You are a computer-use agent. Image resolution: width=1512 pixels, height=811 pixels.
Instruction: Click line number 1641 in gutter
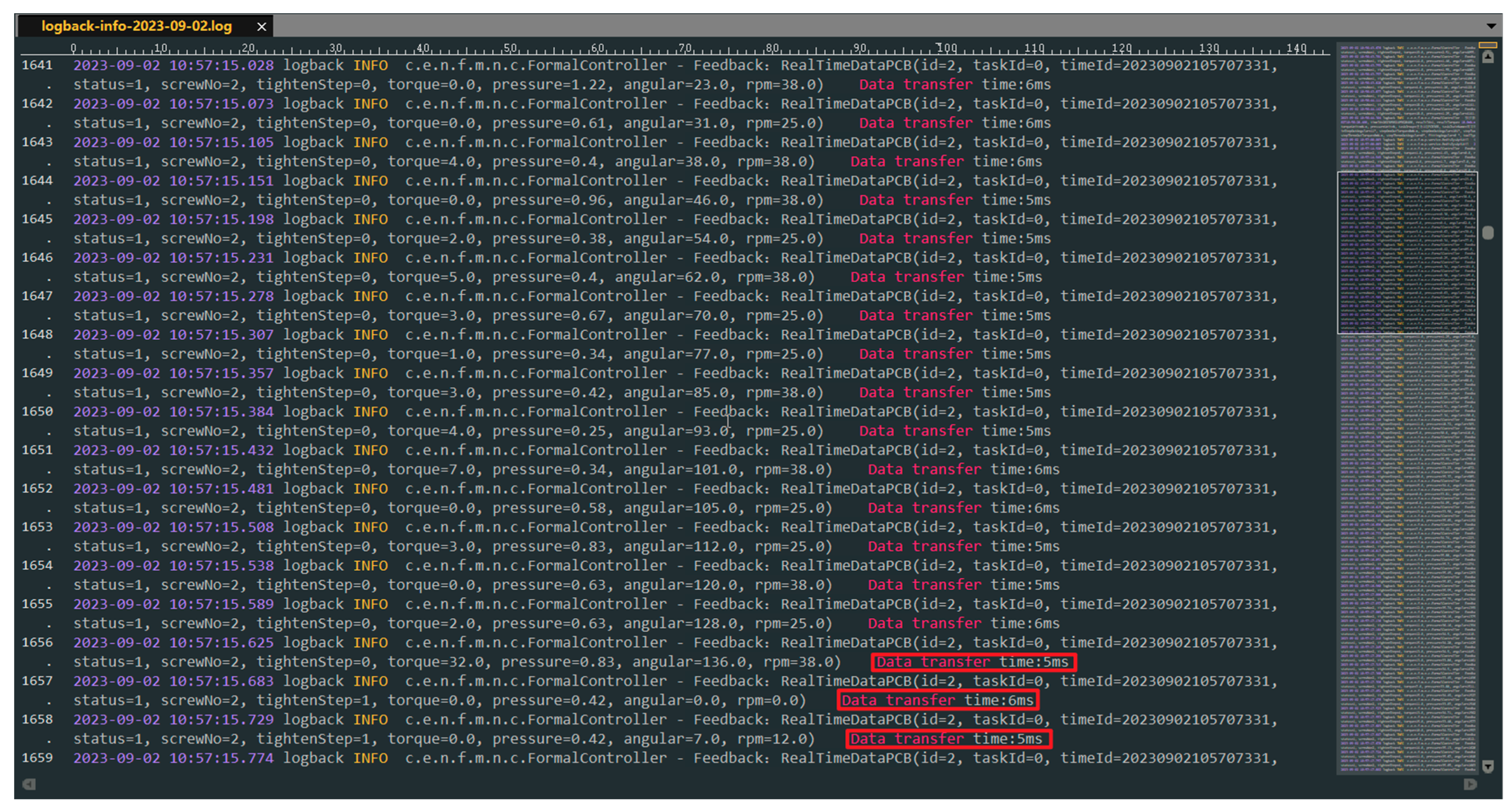click(37, 65)
